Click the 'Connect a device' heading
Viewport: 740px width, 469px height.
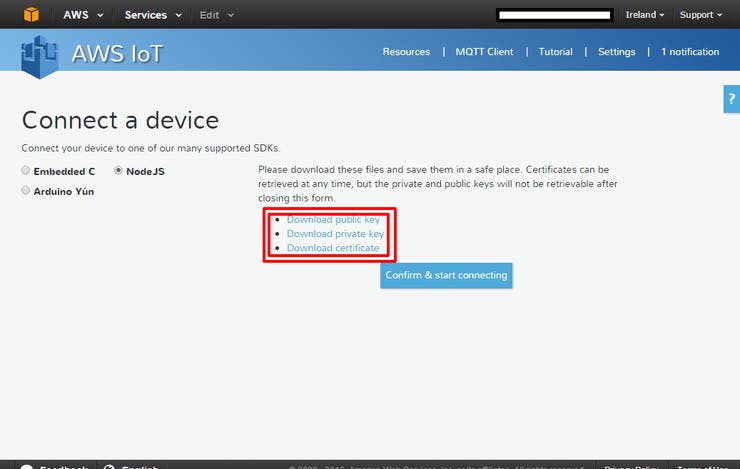120,120
